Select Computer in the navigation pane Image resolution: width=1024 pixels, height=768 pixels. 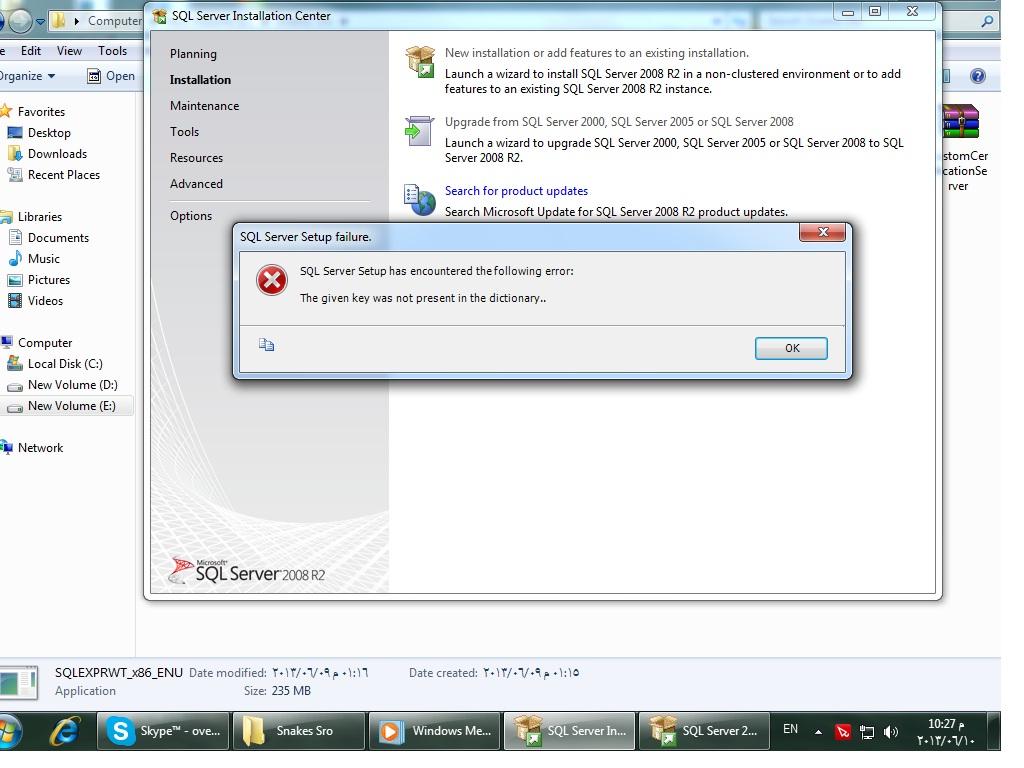pos(45,343)
